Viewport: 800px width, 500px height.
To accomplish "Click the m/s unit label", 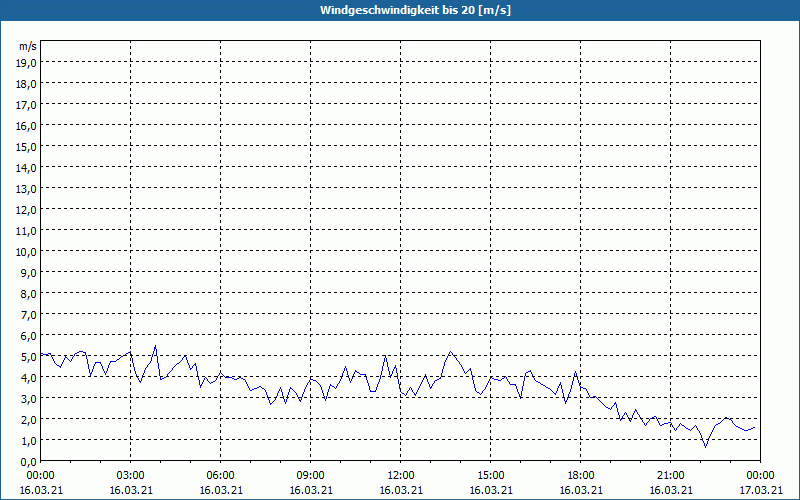I will coord(28,46).
